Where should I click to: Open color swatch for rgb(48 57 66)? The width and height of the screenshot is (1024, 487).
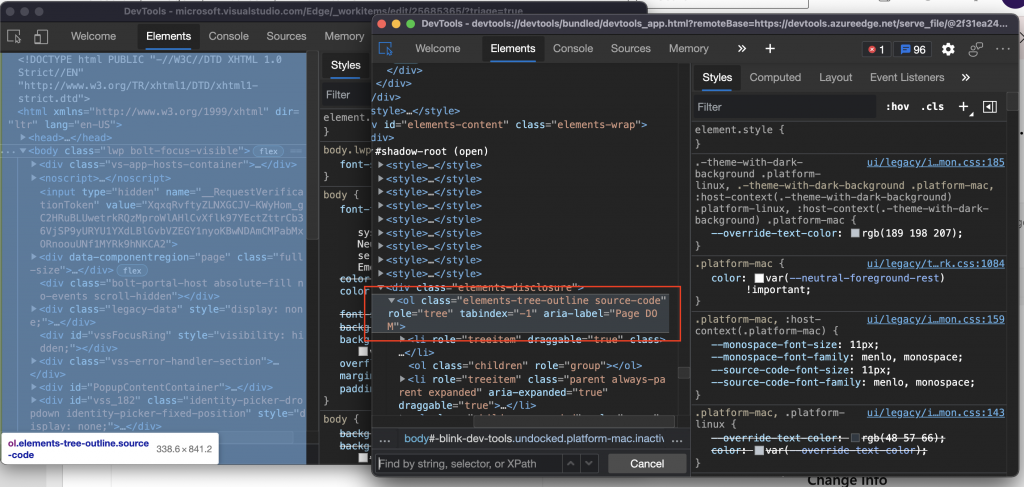click(x=855, y=437)
